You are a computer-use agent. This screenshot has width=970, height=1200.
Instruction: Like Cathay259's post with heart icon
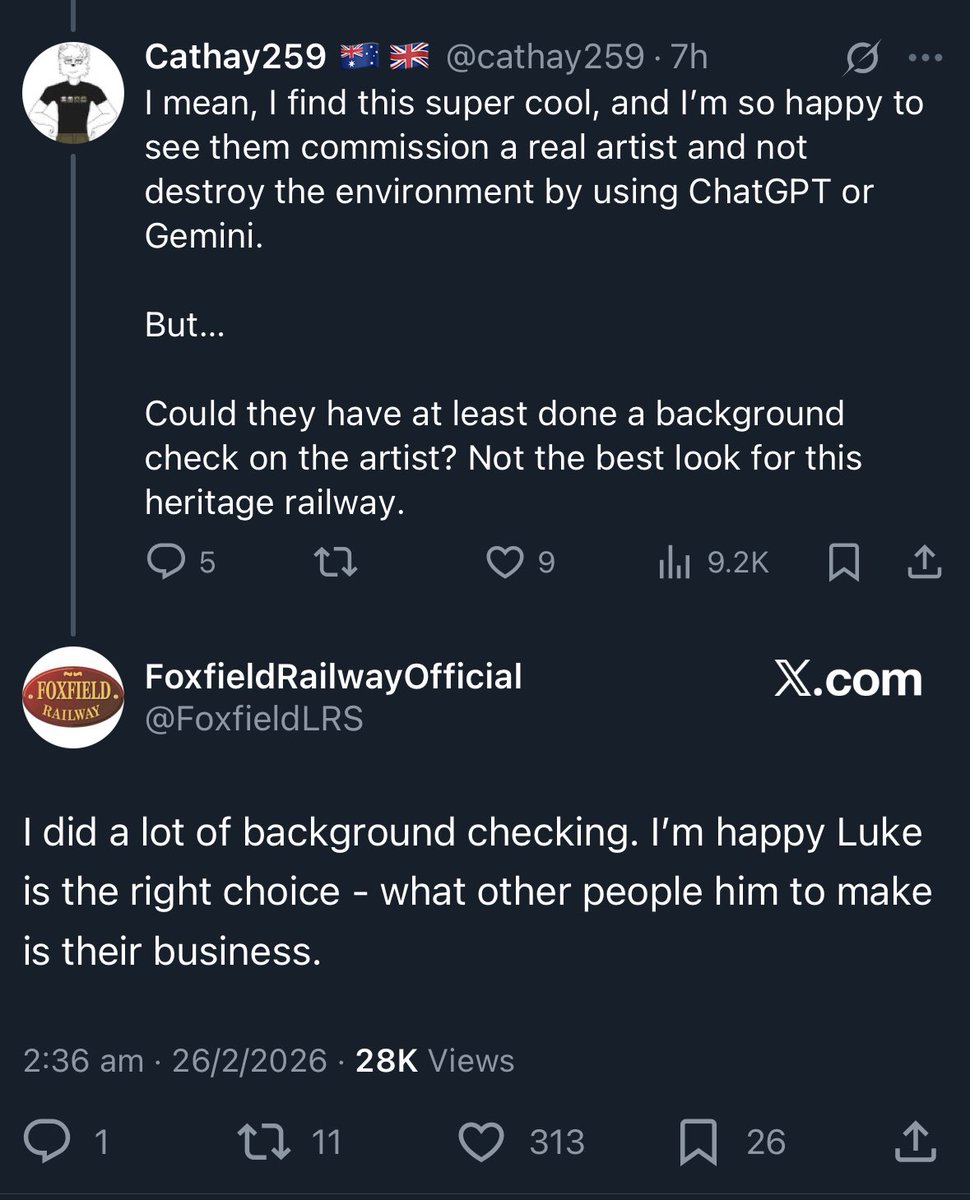pyautogui.click(x=502, y=564)
